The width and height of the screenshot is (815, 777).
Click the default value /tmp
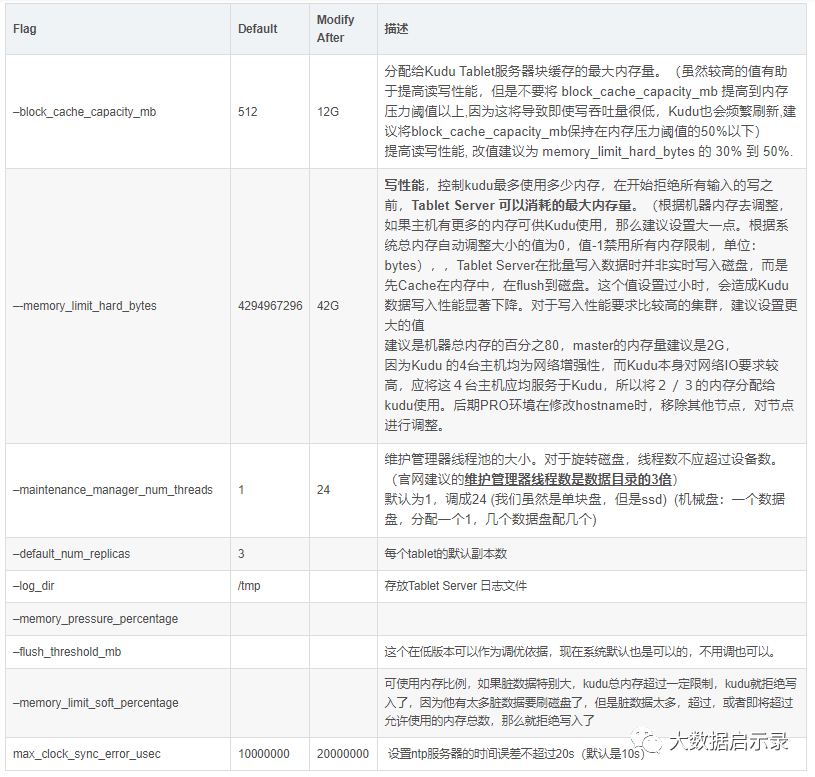[249, 586]
